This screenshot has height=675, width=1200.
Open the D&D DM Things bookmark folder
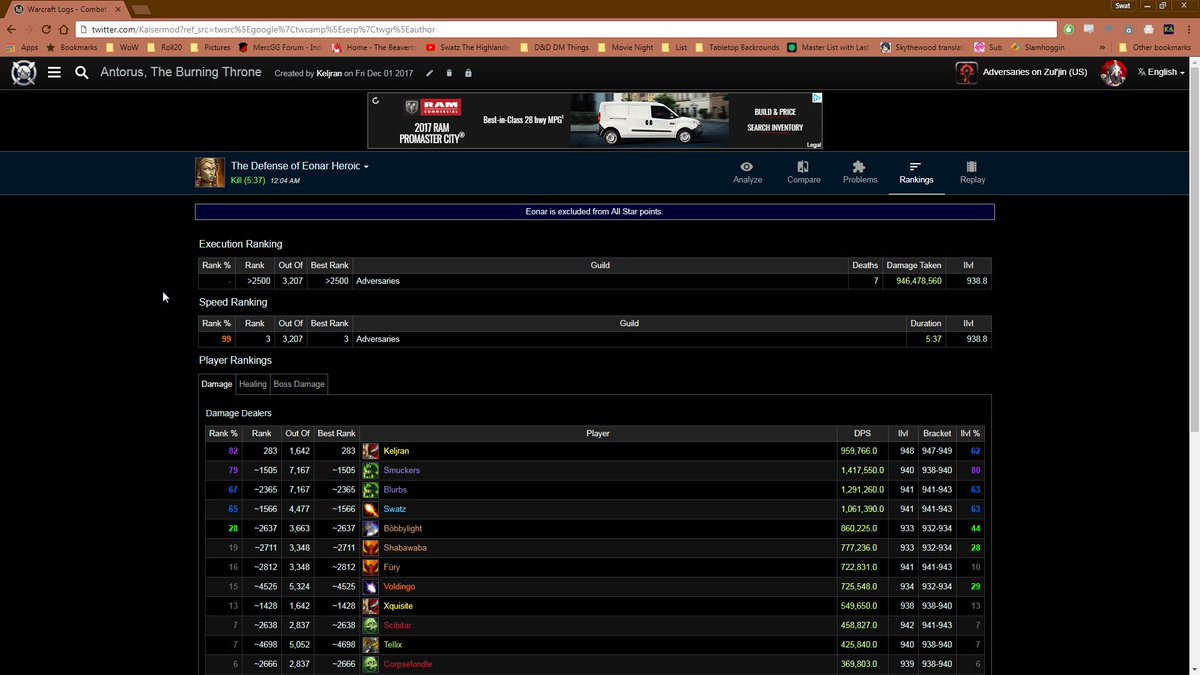click(555, 47)
